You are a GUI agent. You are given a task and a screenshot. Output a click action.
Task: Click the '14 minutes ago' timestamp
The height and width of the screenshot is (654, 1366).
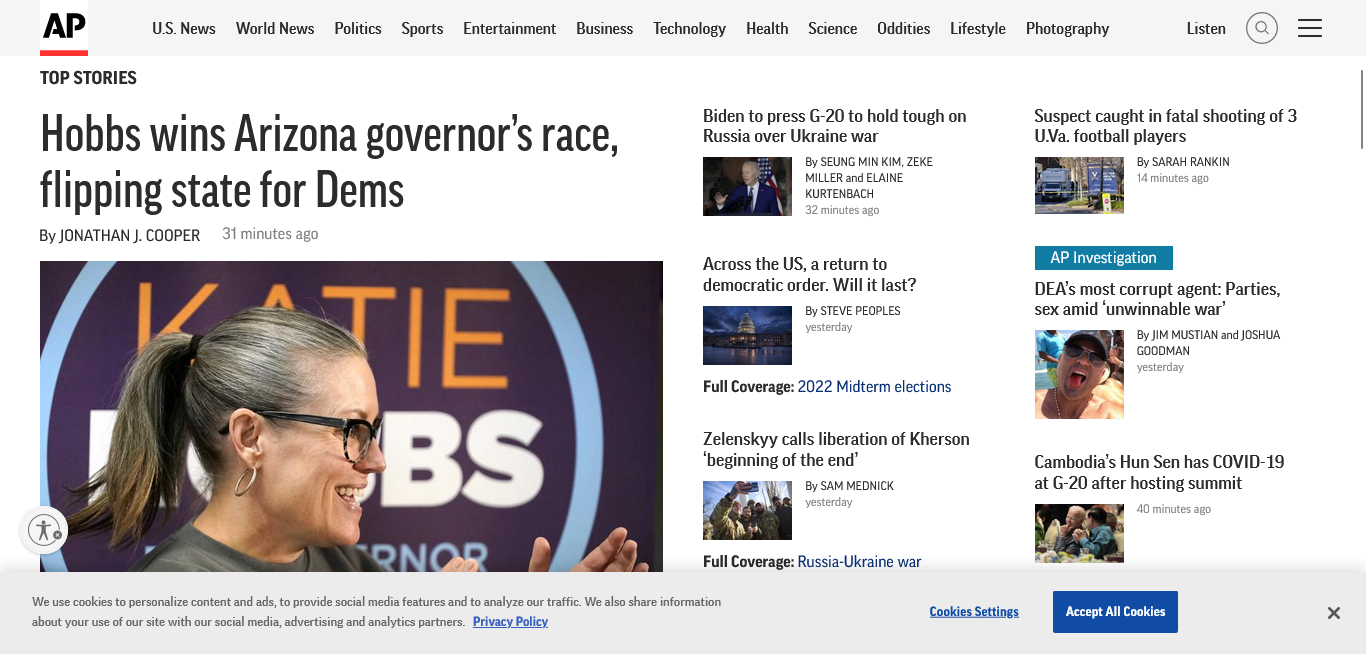(x=1173, y=178)
